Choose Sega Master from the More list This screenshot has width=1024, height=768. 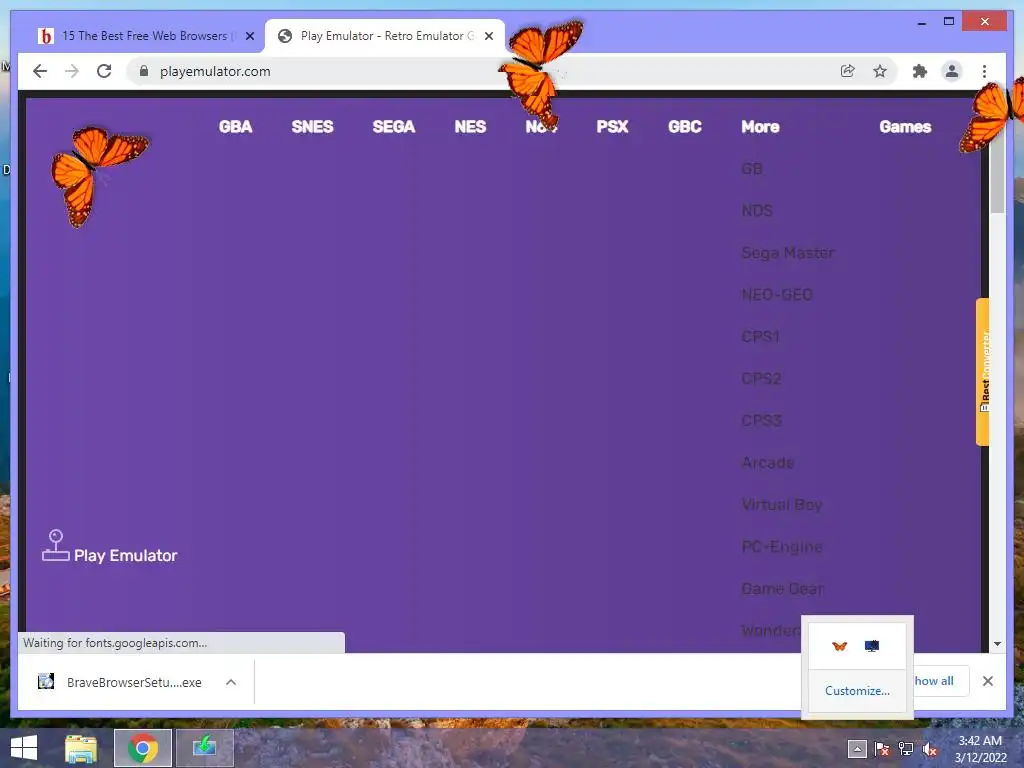[788, 253]
